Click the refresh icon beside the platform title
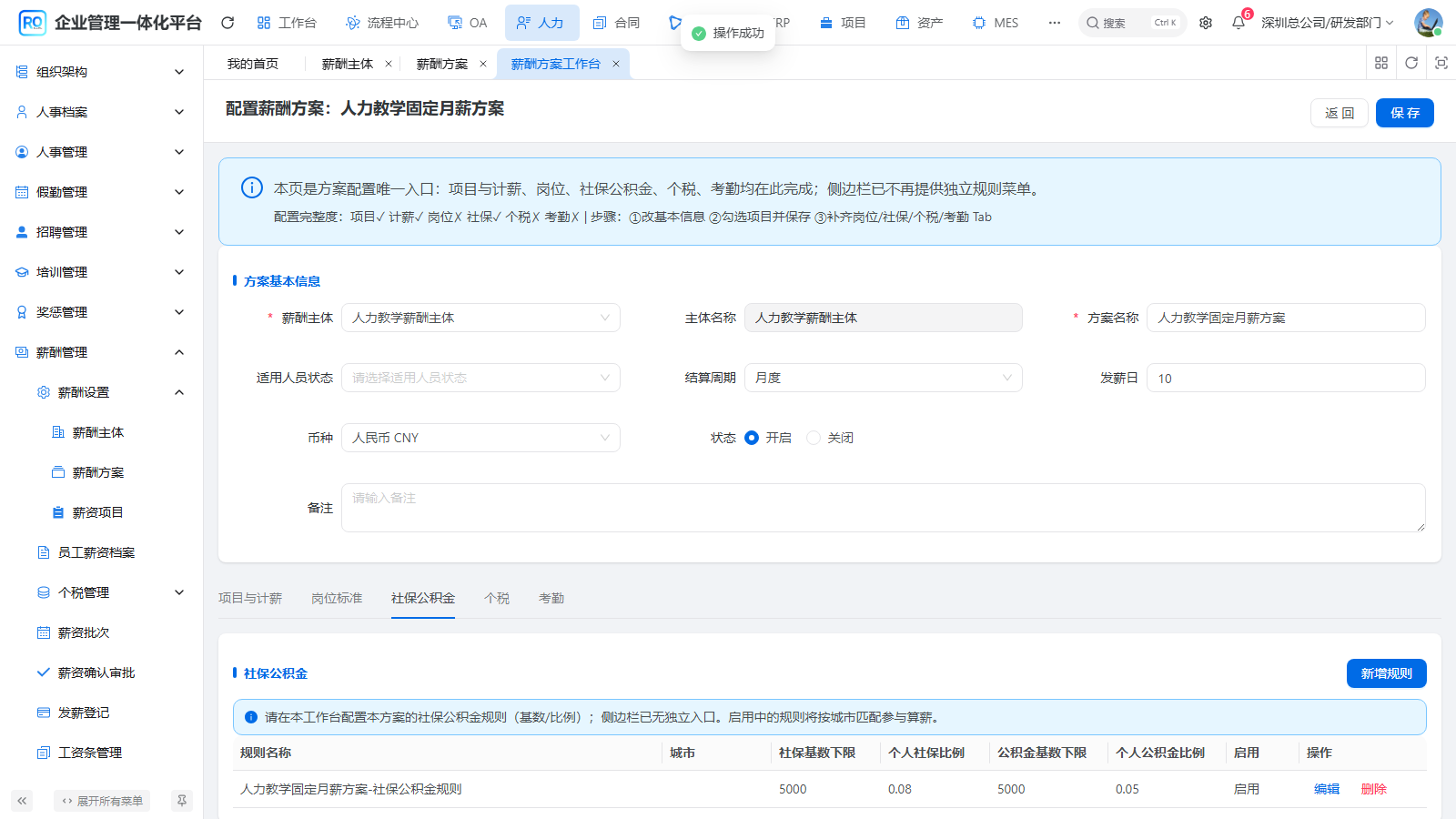This screenshot has width=1456, height=819. pos(227,23)
